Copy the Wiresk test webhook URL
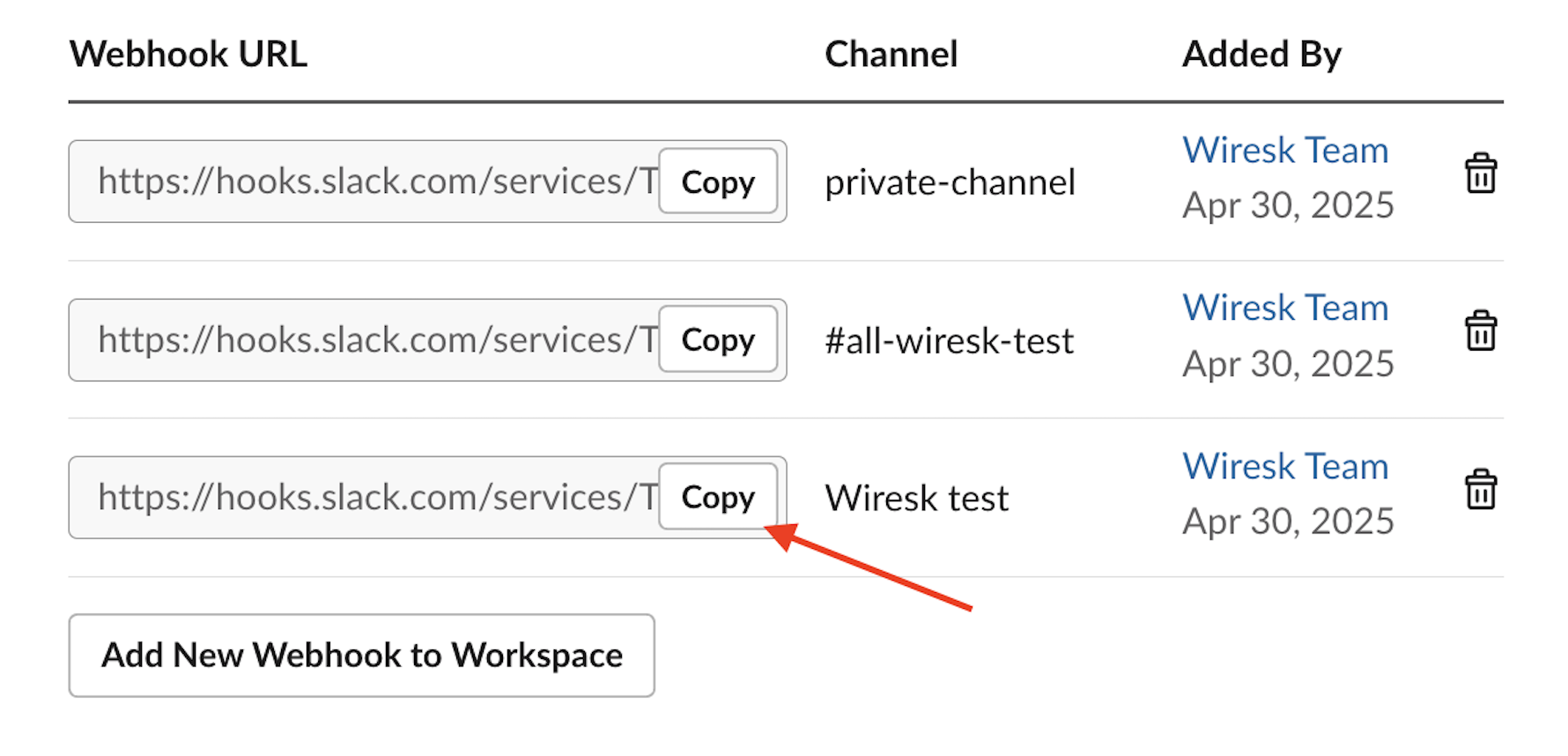Screen dimensions: 1568x756 (718, 497)
